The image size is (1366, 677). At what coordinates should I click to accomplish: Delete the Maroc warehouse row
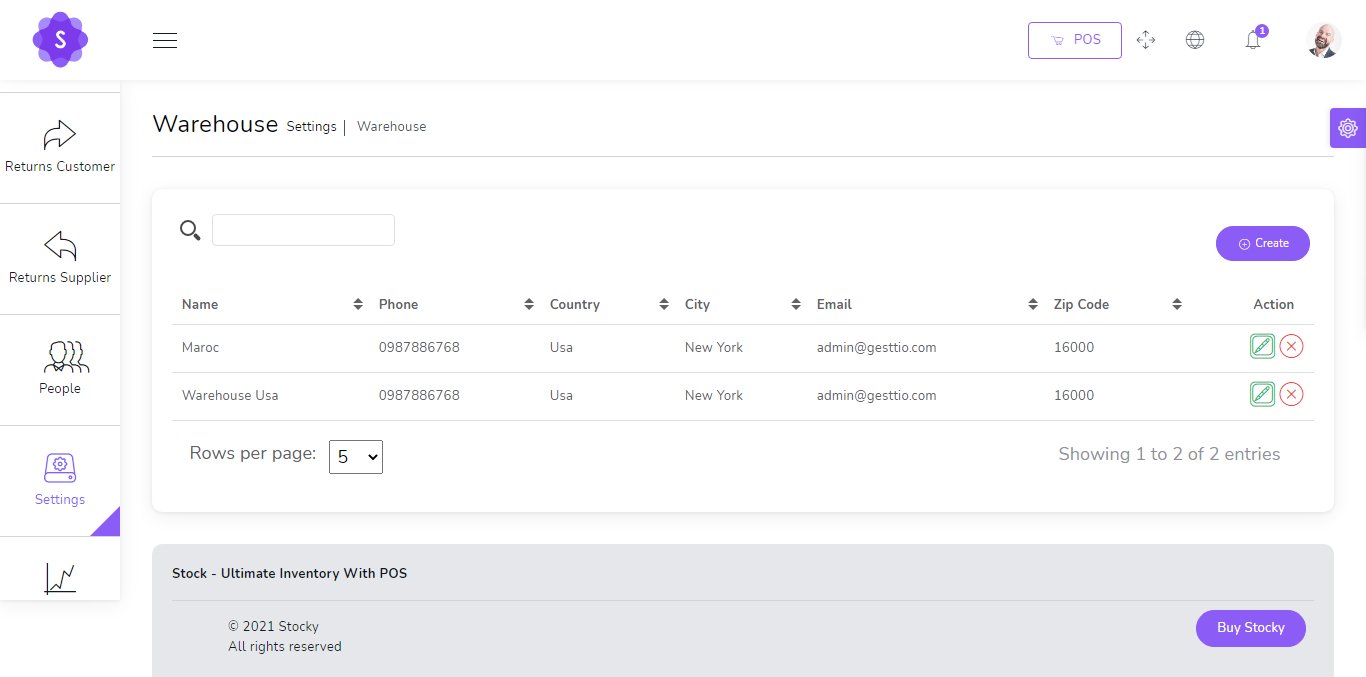point(1291,347)
